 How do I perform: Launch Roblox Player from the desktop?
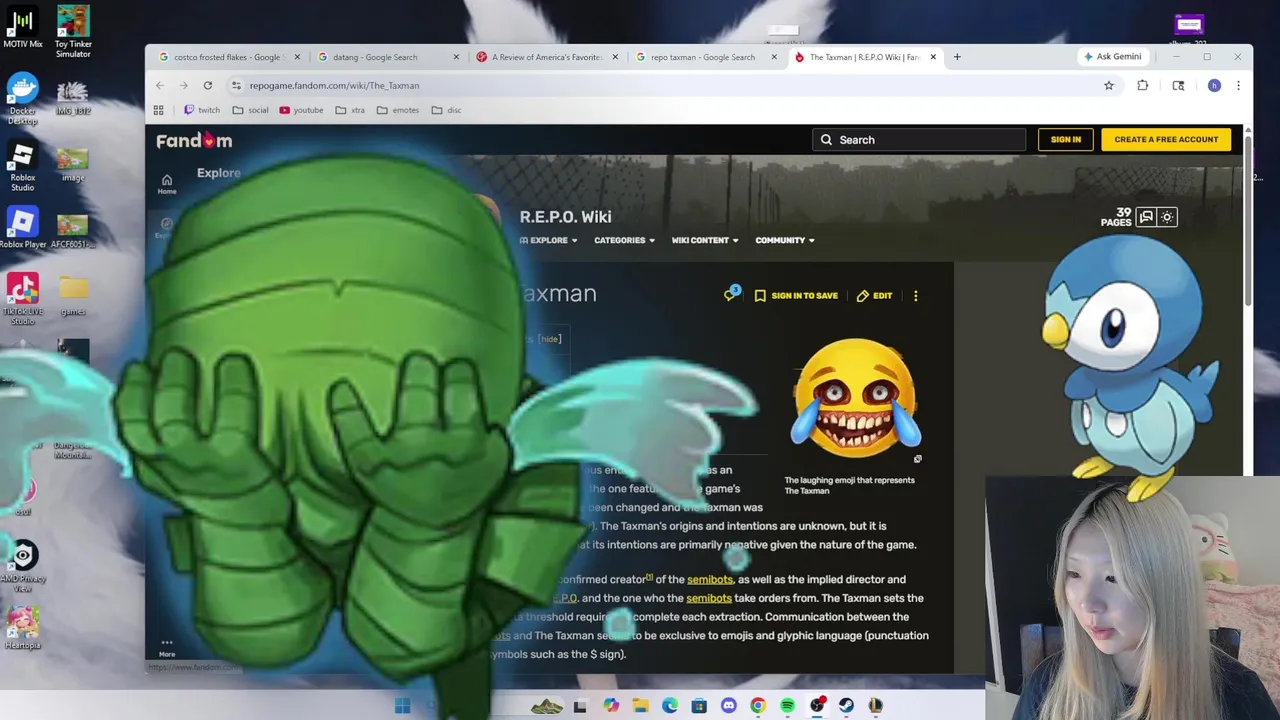click(x=22, y=227)
